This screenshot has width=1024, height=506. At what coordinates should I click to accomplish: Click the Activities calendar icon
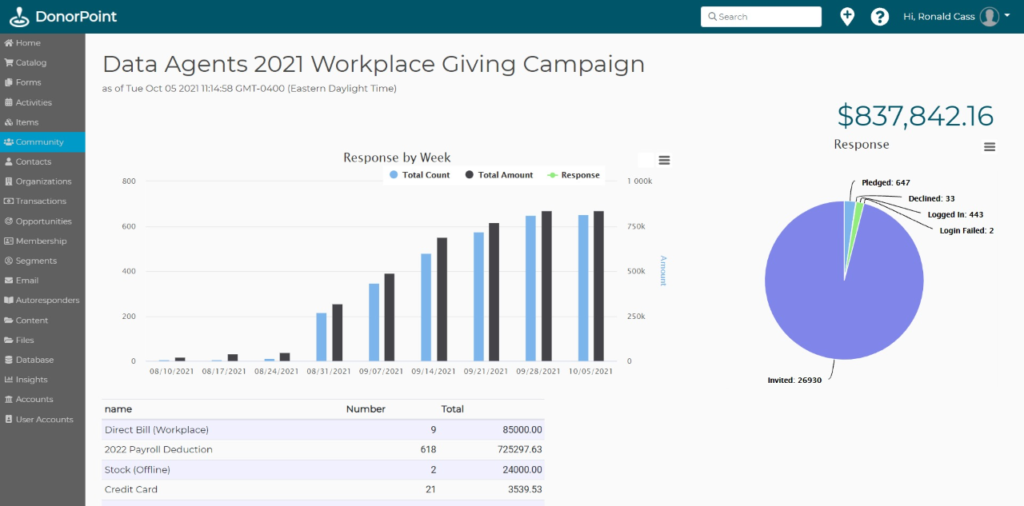pyautogui.click(x=8, y=103)
